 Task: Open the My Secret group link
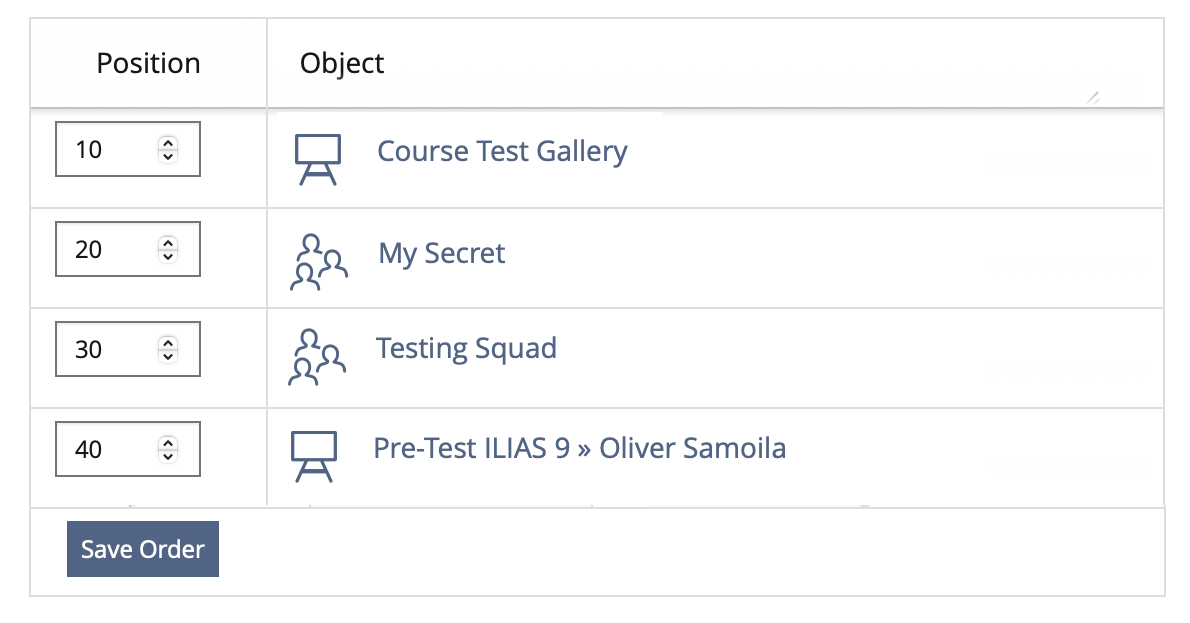442,253
